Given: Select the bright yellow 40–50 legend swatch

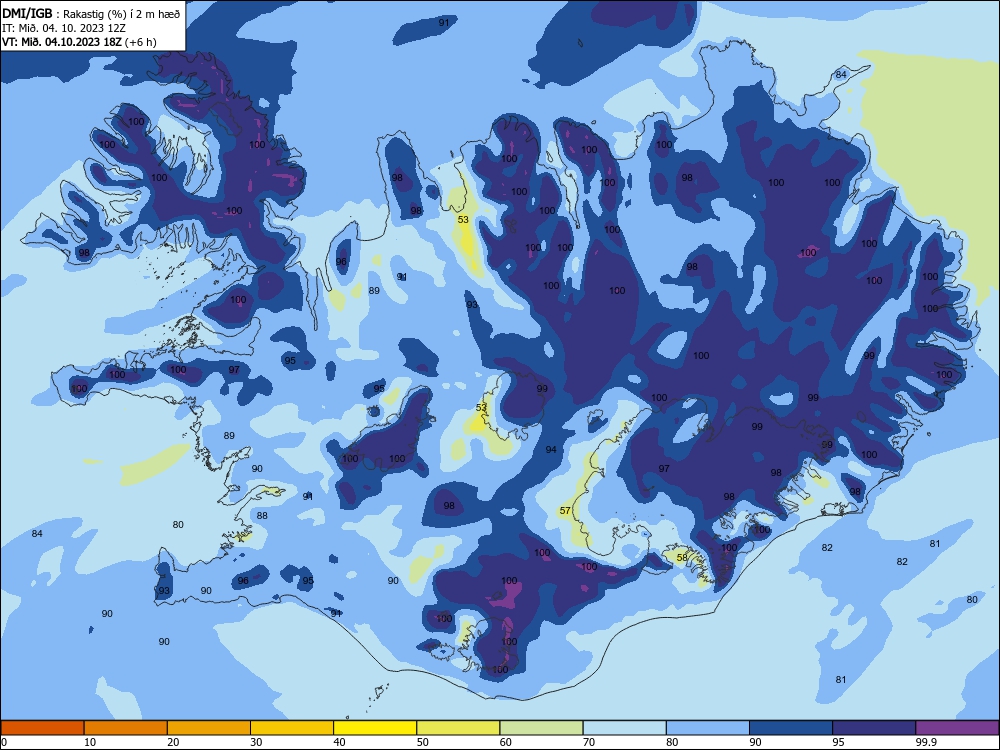Looking at the screenshot, I should (x=375, y=728).
